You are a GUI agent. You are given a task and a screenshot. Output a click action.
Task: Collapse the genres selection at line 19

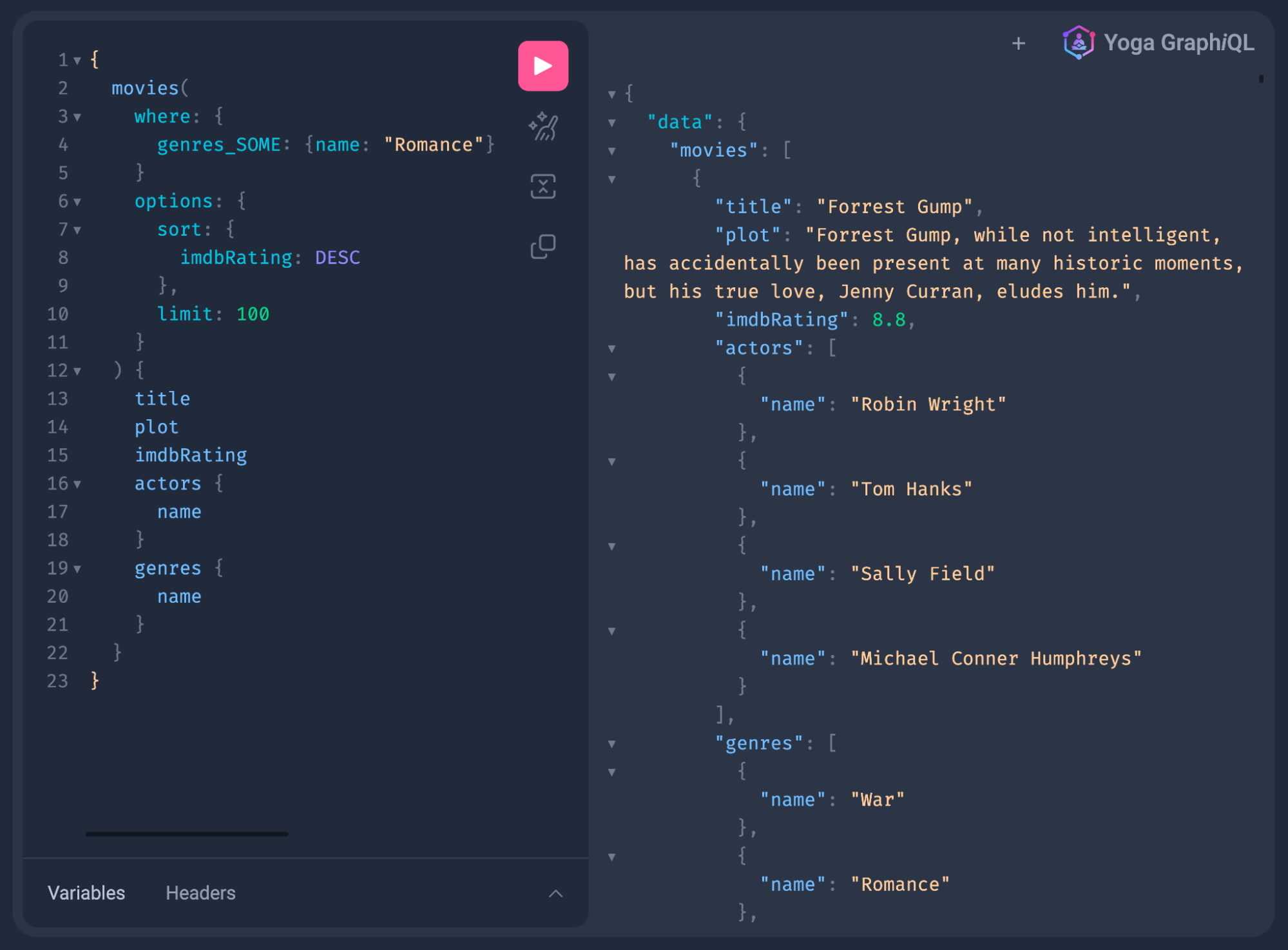pos(77,568)
